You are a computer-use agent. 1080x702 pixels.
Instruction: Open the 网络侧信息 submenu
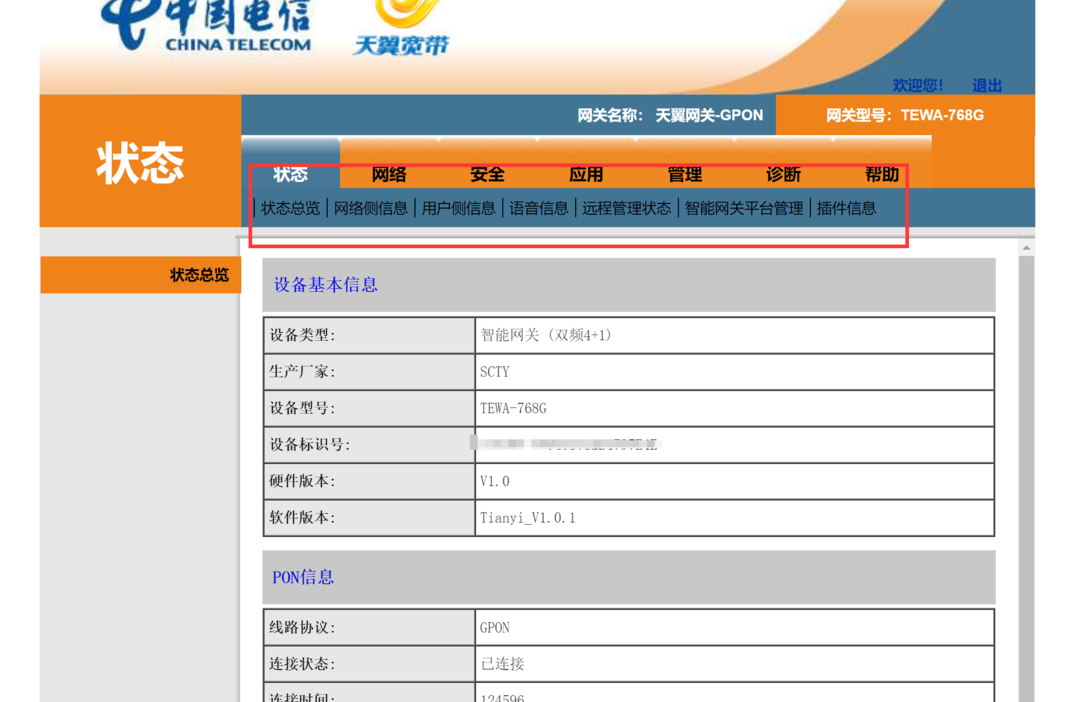(x=371, y=208)
